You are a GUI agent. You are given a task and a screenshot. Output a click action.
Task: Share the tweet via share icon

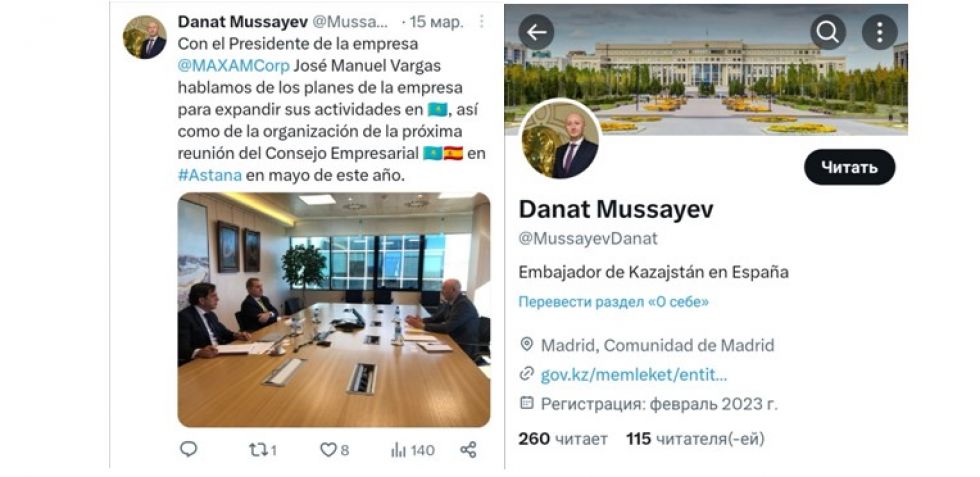[468, 449]
